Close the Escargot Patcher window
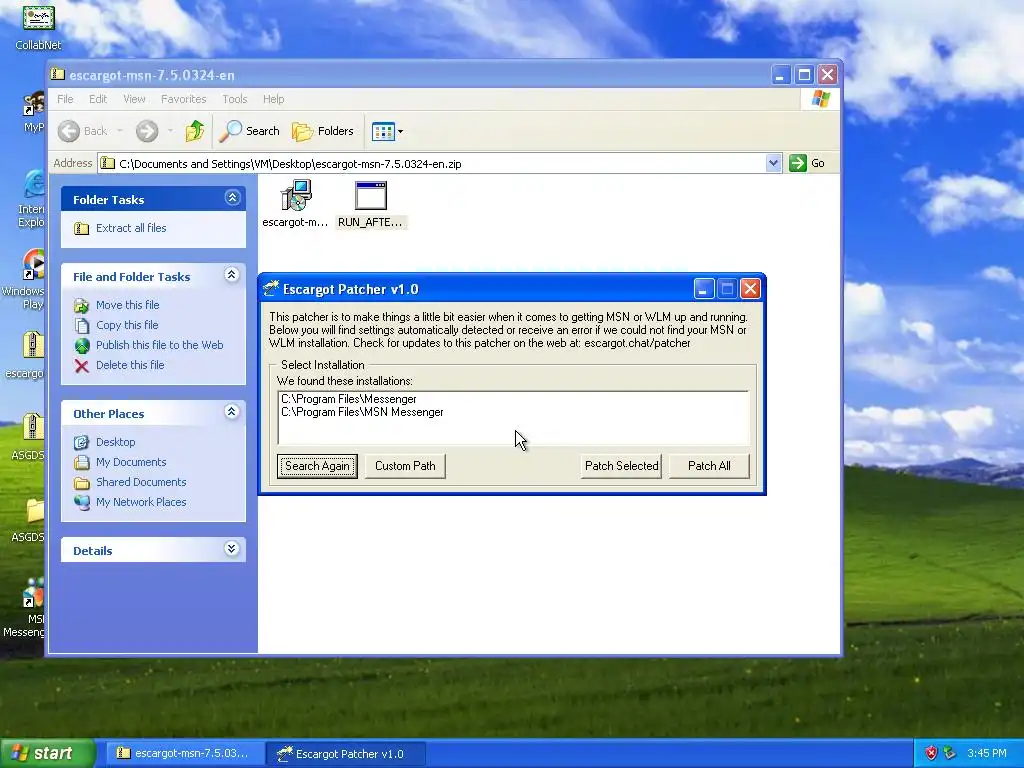The width and height of the screenshot is (1024, 768). pos(750,289)
